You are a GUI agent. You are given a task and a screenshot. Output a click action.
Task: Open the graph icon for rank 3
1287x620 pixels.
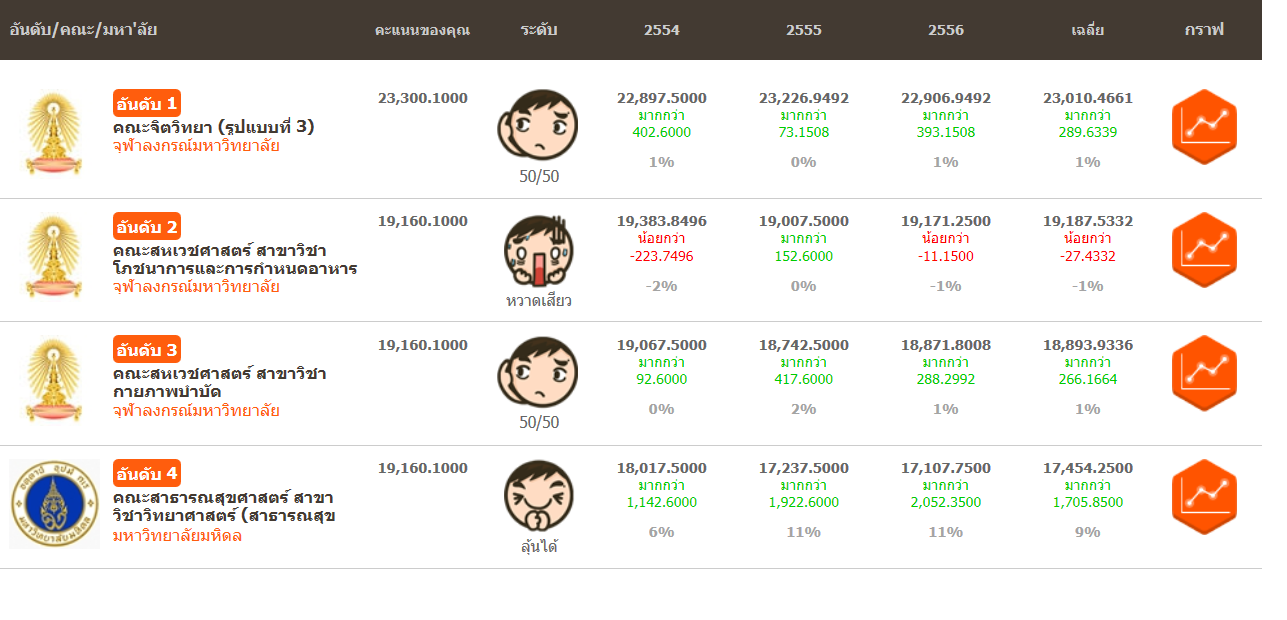coord(1203,373)
